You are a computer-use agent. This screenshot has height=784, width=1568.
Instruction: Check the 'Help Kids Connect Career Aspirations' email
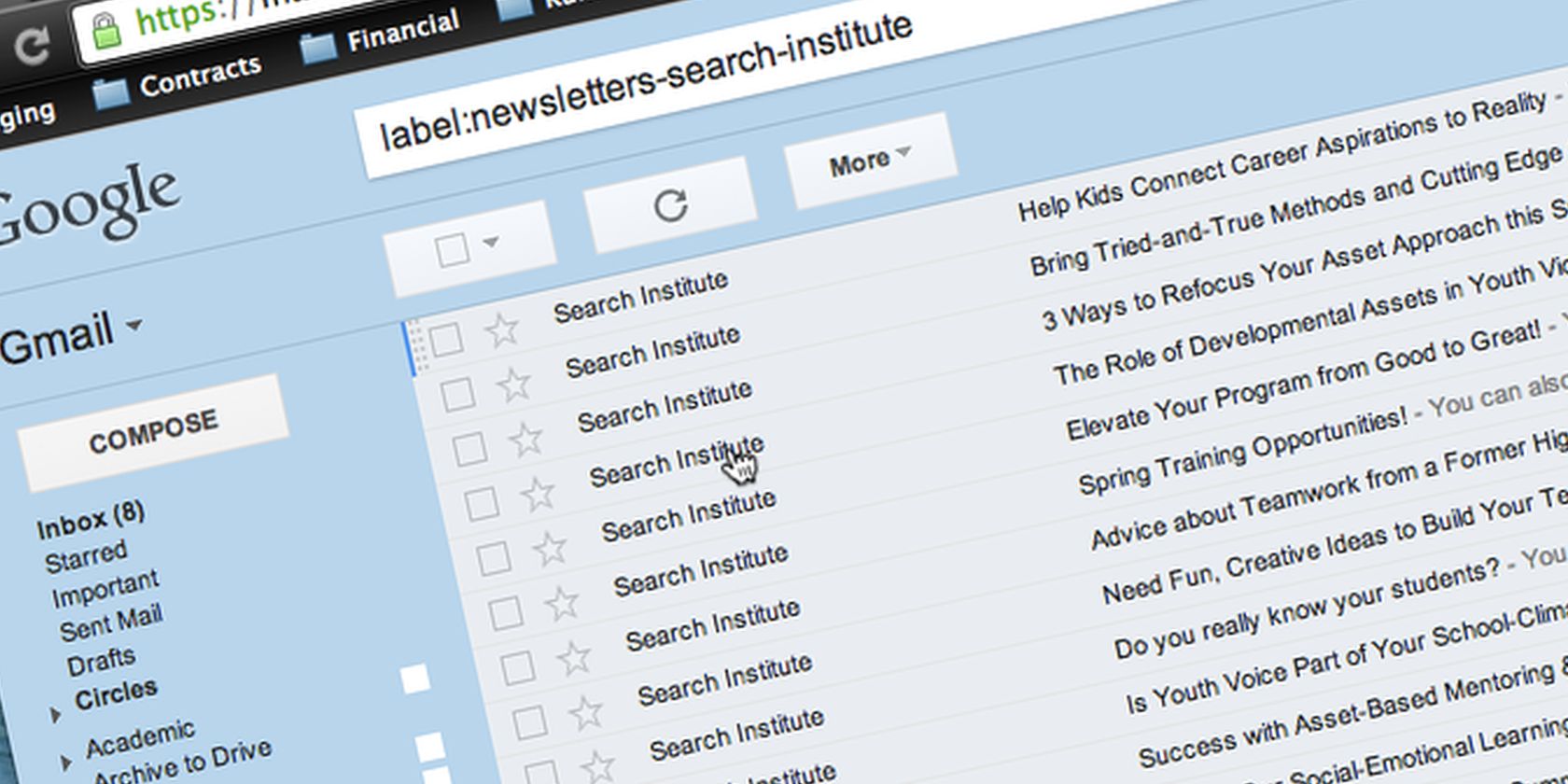click(x=446, y=340)
